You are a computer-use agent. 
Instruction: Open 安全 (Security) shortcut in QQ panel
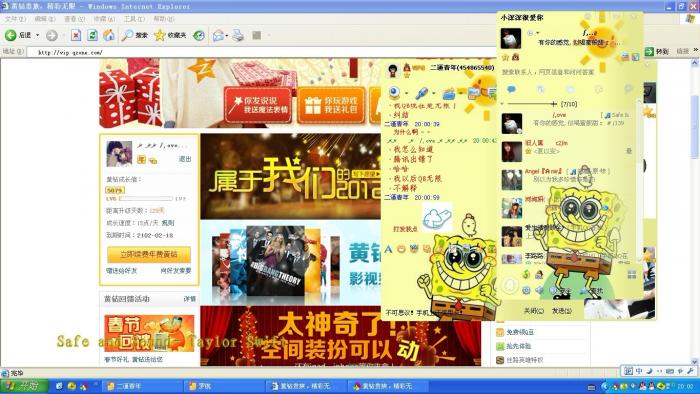pyautogui.click(x=560, y=290)
